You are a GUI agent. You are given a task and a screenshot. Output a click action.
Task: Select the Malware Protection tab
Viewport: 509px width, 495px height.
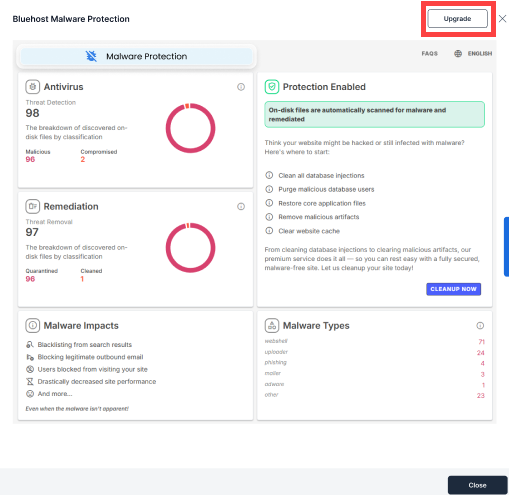pyautogui.click(x=136, y=56)
